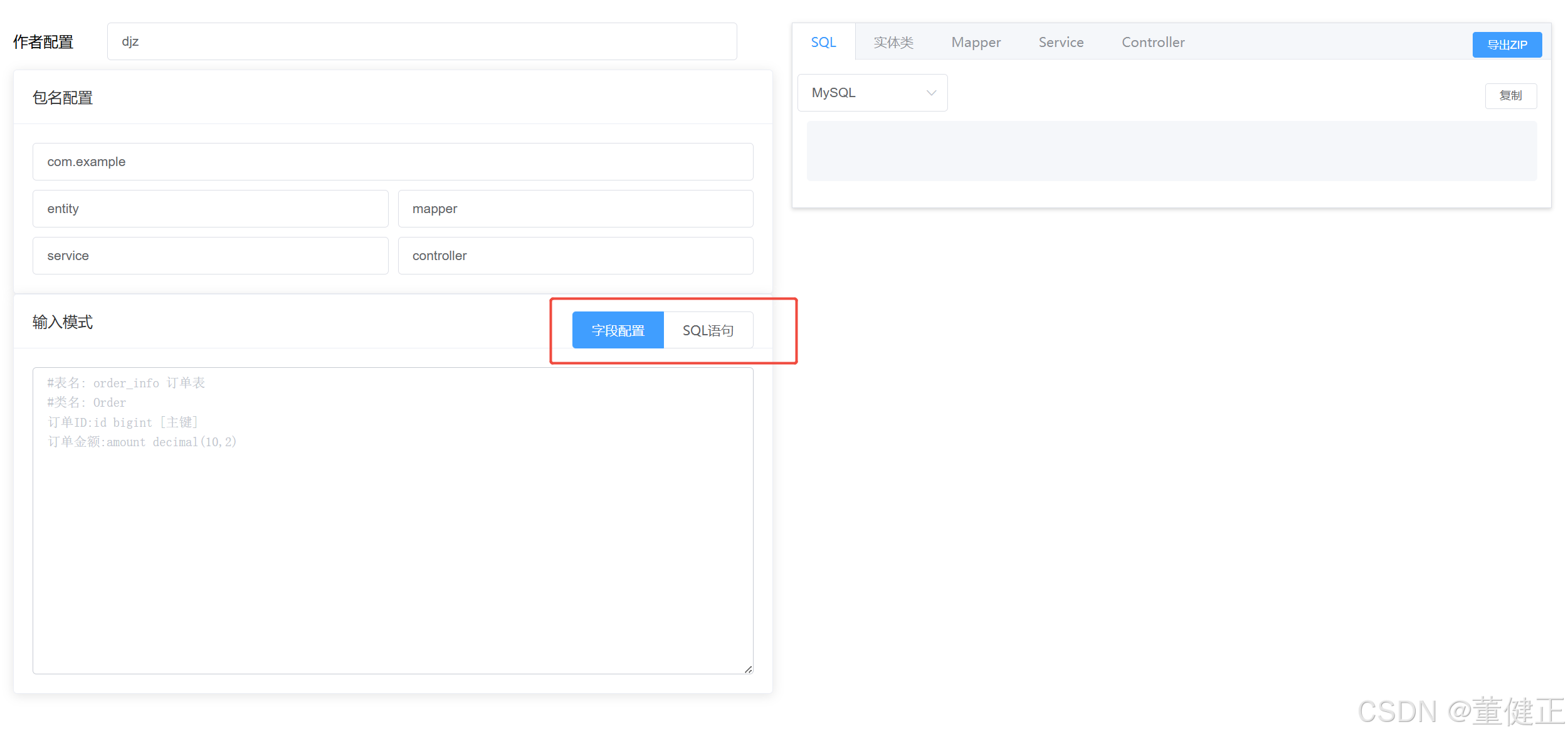Click the author field containing djz
The image size is (1568, 737).
coord(421,41)
